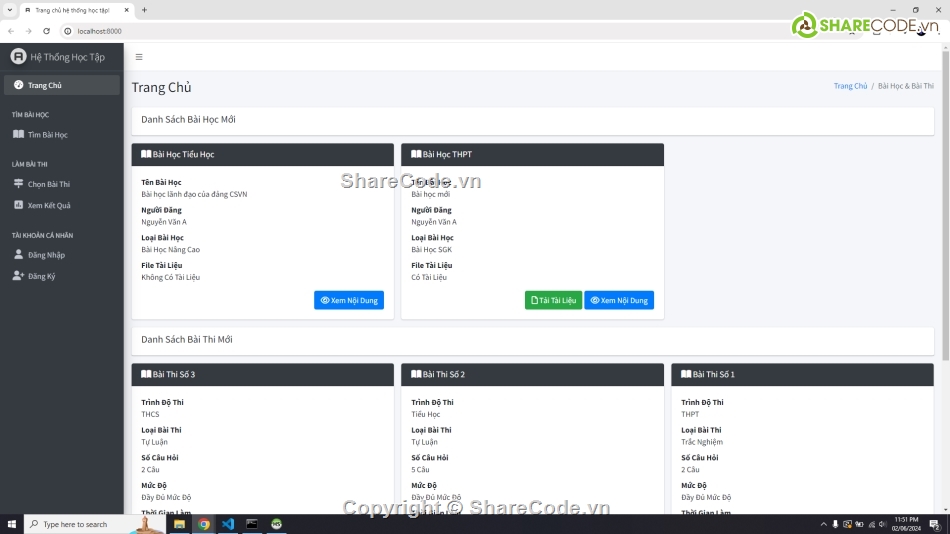This screenshot has width=950, height=534.
Task: Click the taskbar clock showing 11:51 PM
Action: tap(906, 524)
